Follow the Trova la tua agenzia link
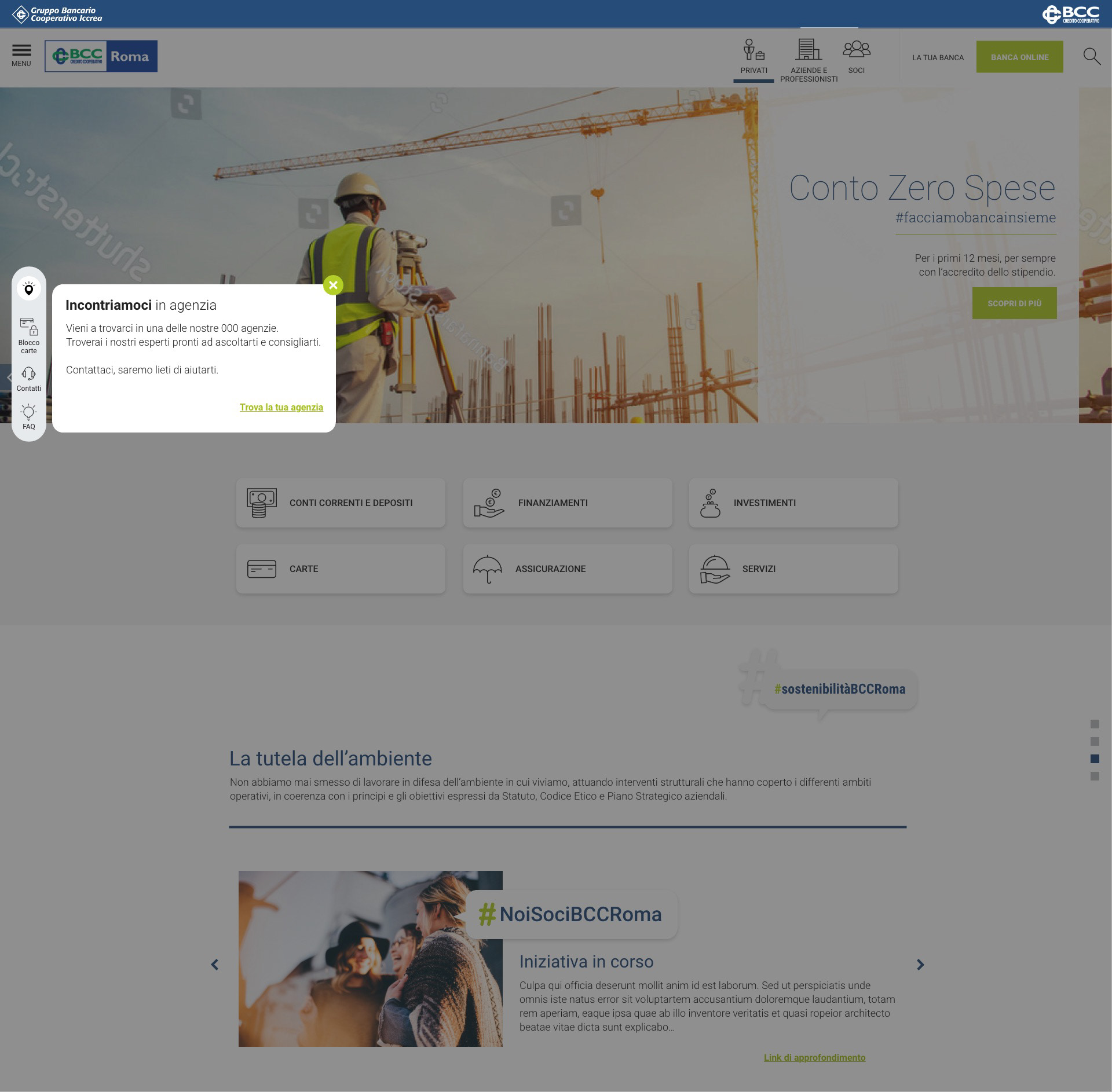This screenshot has height=1092, width=1112. tap(281, 408)
